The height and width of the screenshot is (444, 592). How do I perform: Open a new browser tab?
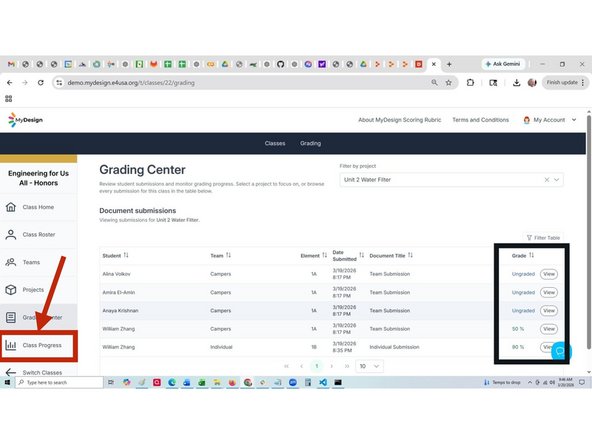click(449, 64)
